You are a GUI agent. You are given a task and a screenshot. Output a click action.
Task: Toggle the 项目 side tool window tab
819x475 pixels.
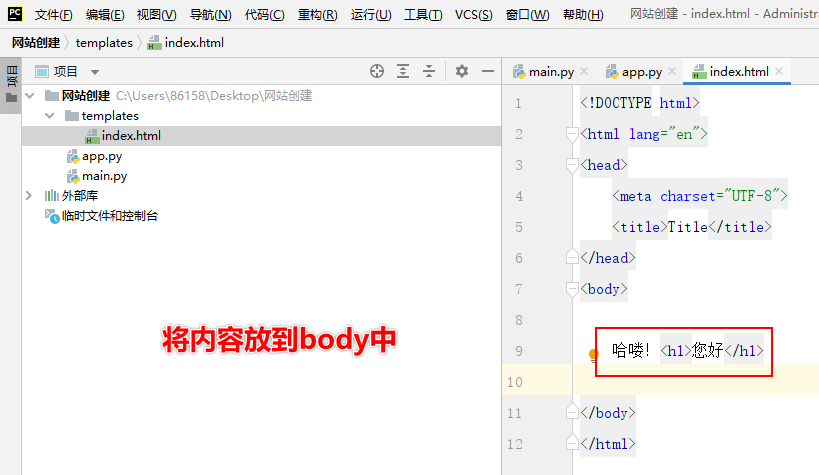[11, 85]
